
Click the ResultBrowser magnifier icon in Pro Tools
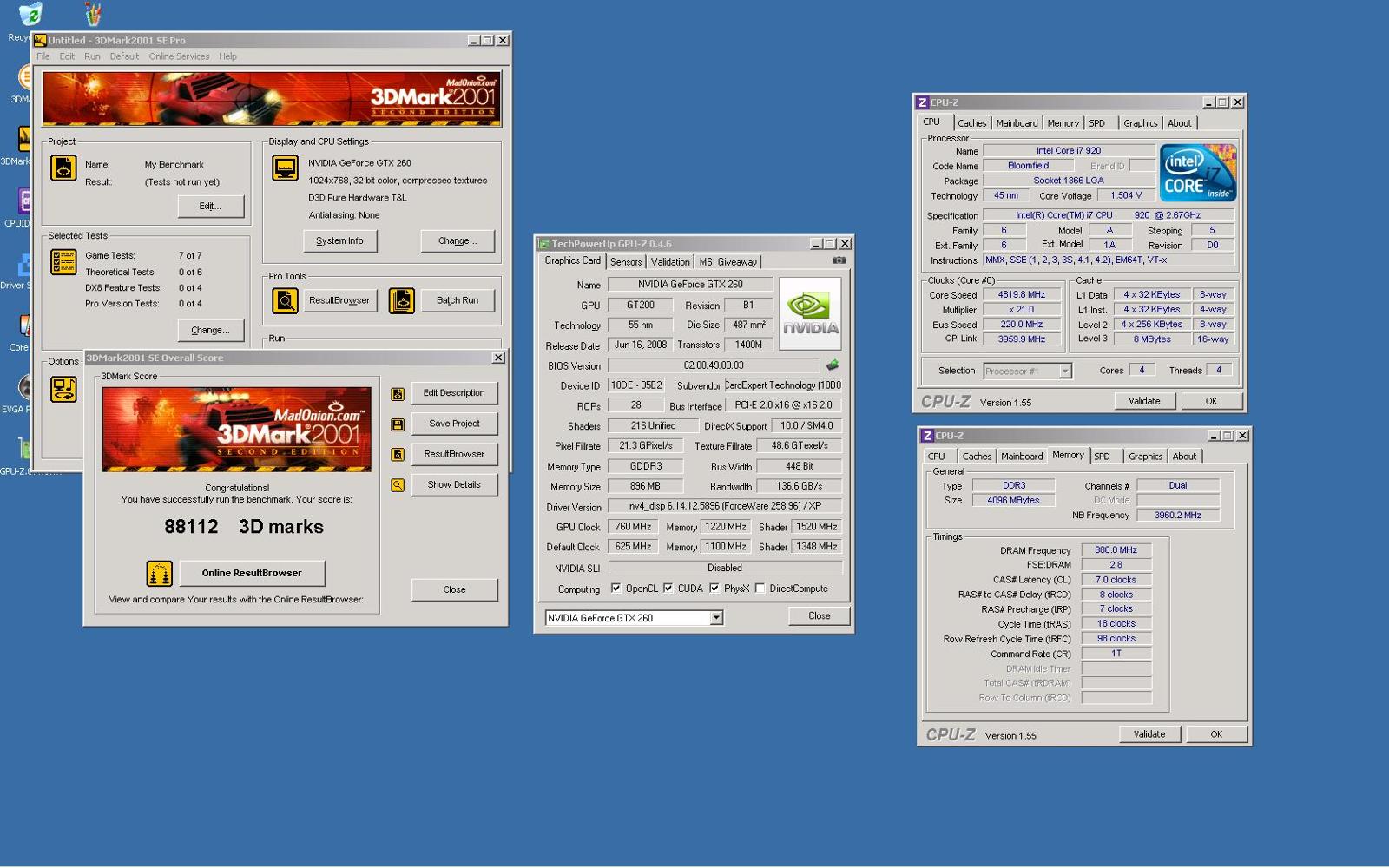pyautogui.click(x=285, y=300)
